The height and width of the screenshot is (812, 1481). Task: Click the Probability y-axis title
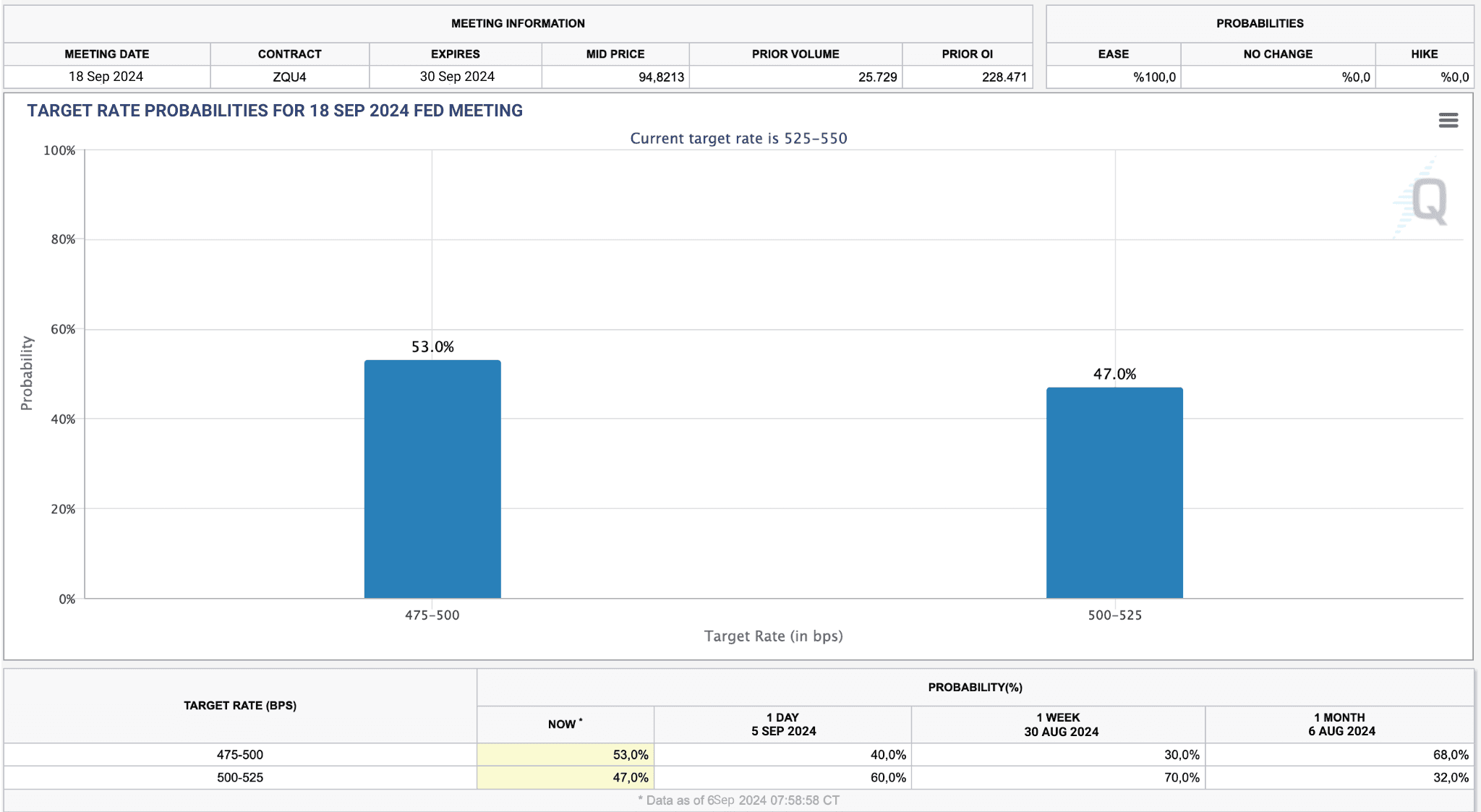point(27,373)
